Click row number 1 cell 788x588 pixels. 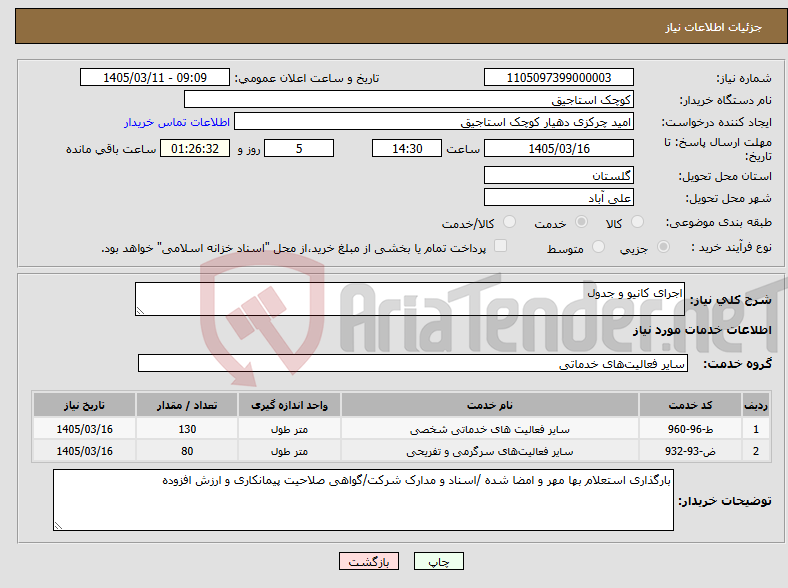tap(756, 429)
